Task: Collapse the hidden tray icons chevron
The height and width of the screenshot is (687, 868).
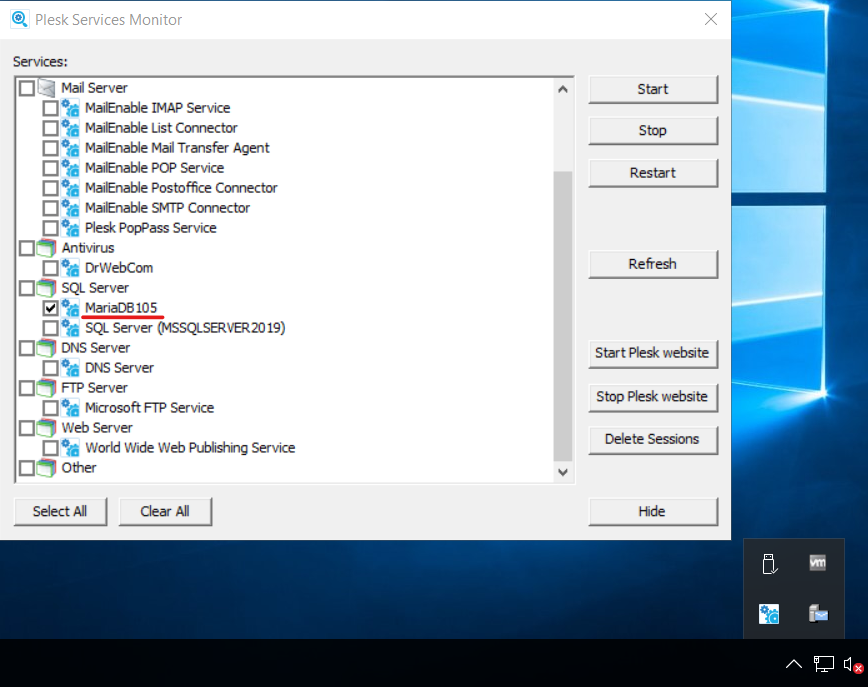Action: (793, 664)
